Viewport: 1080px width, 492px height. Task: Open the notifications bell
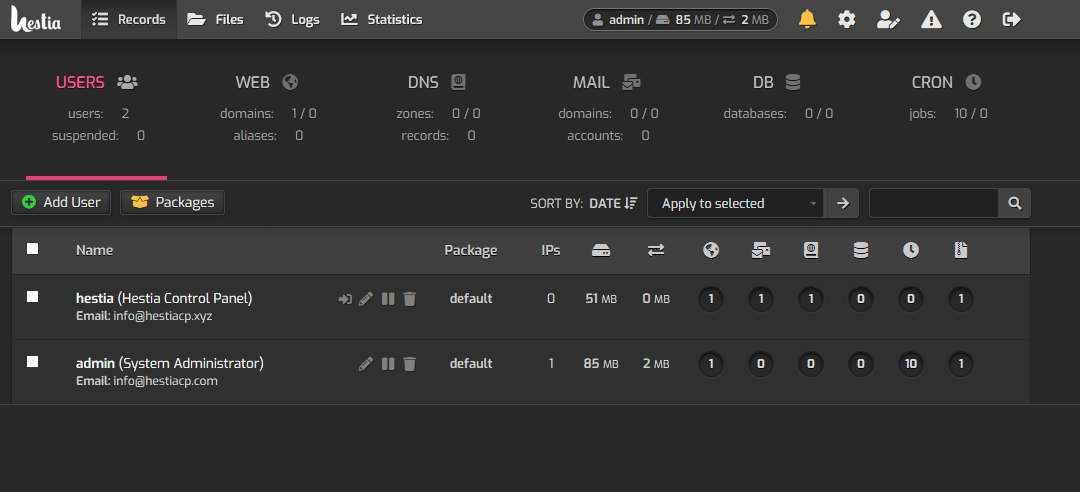807,19
